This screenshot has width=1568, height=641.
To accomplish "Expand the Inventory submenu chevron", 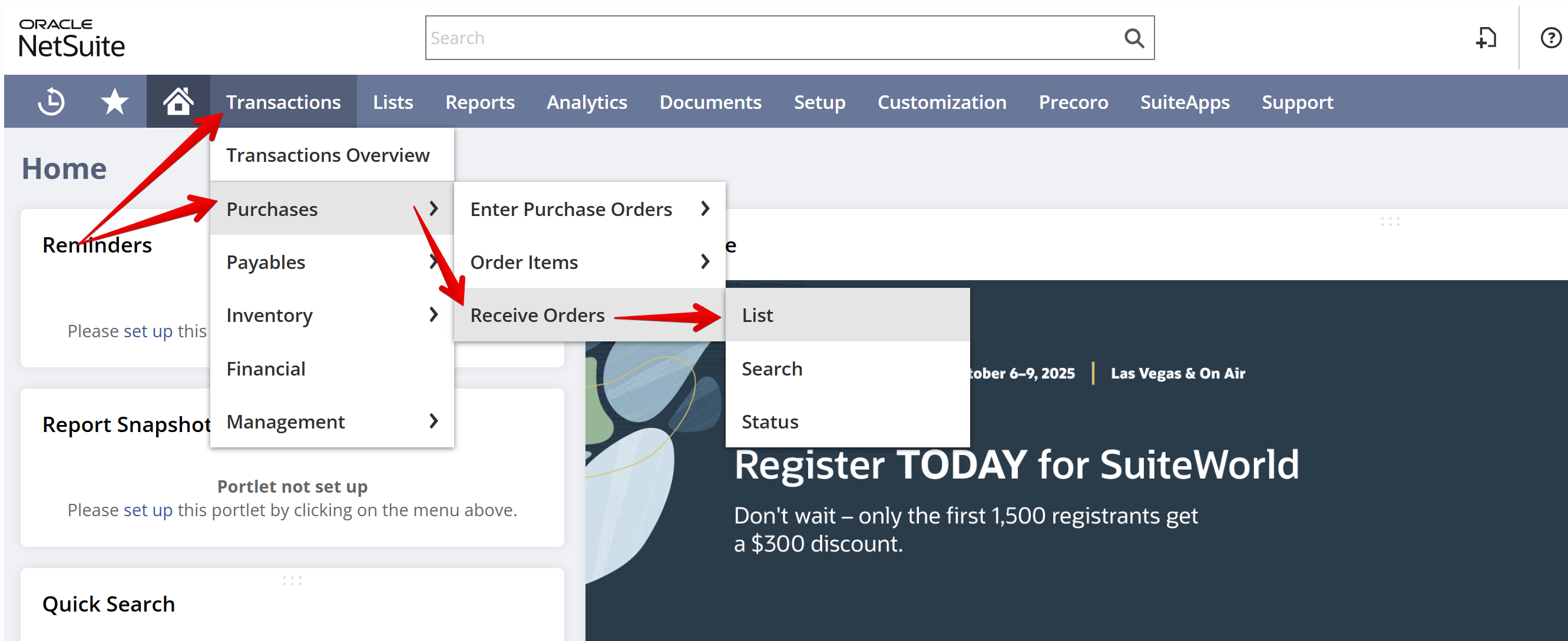I will pos(434,314).
